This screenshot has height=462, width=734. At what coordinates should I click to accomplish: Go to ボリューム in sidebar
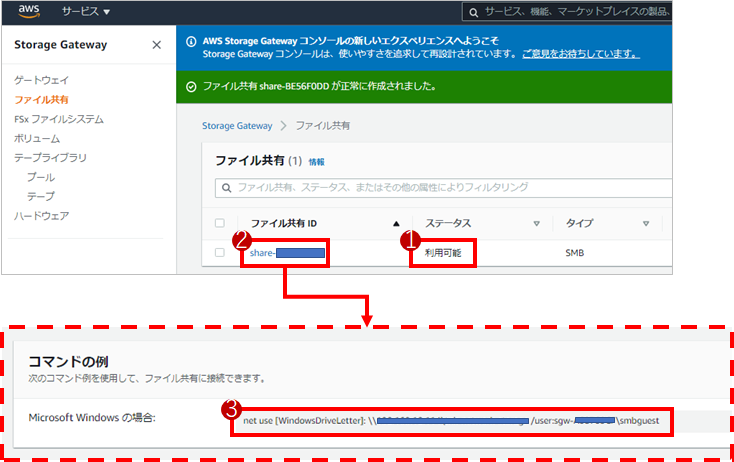pos(37,139)
